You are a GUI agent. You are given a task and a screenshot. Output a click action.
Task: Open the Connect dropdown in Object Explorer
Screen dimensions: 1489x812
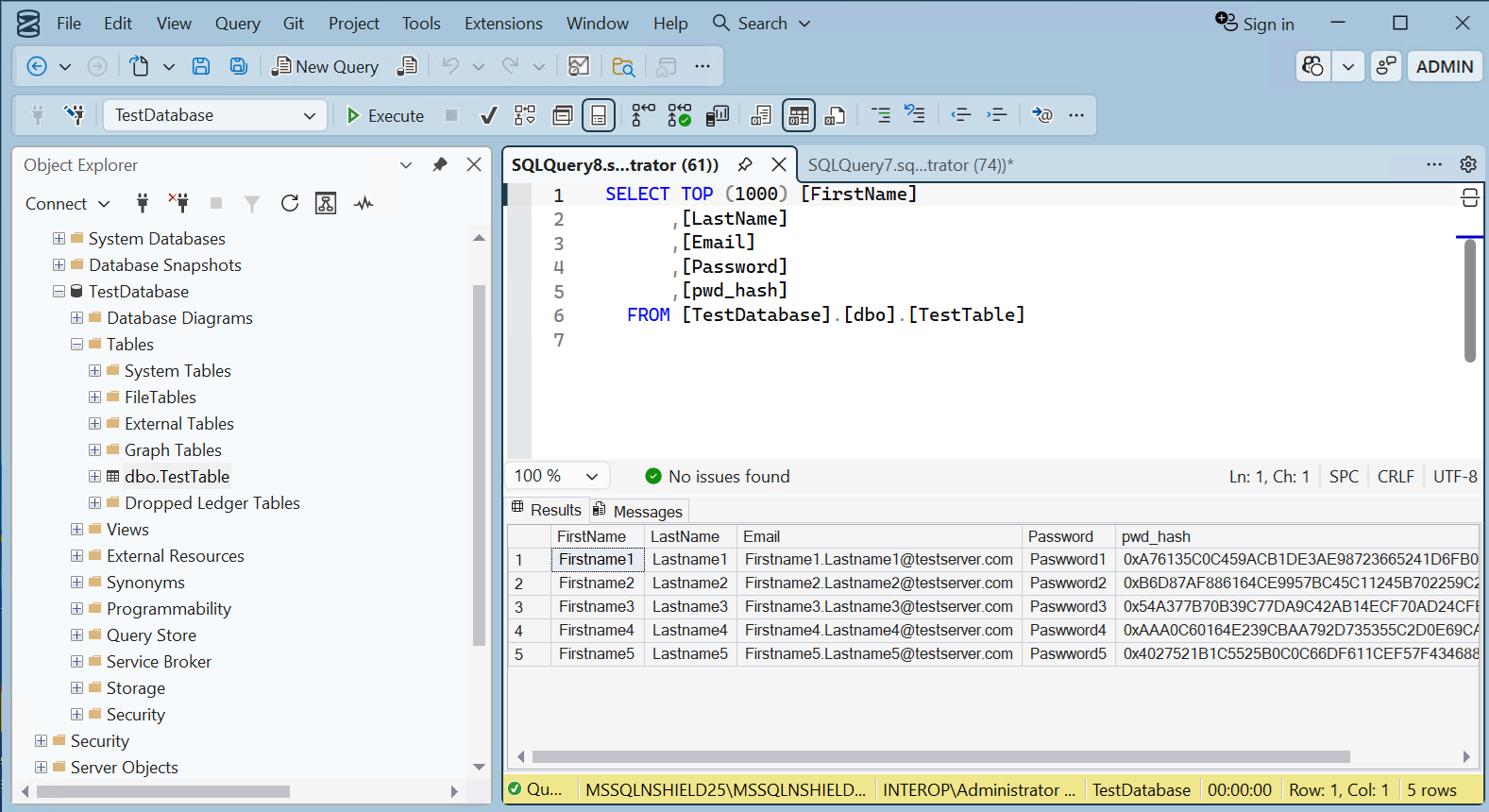click(67, 203)
